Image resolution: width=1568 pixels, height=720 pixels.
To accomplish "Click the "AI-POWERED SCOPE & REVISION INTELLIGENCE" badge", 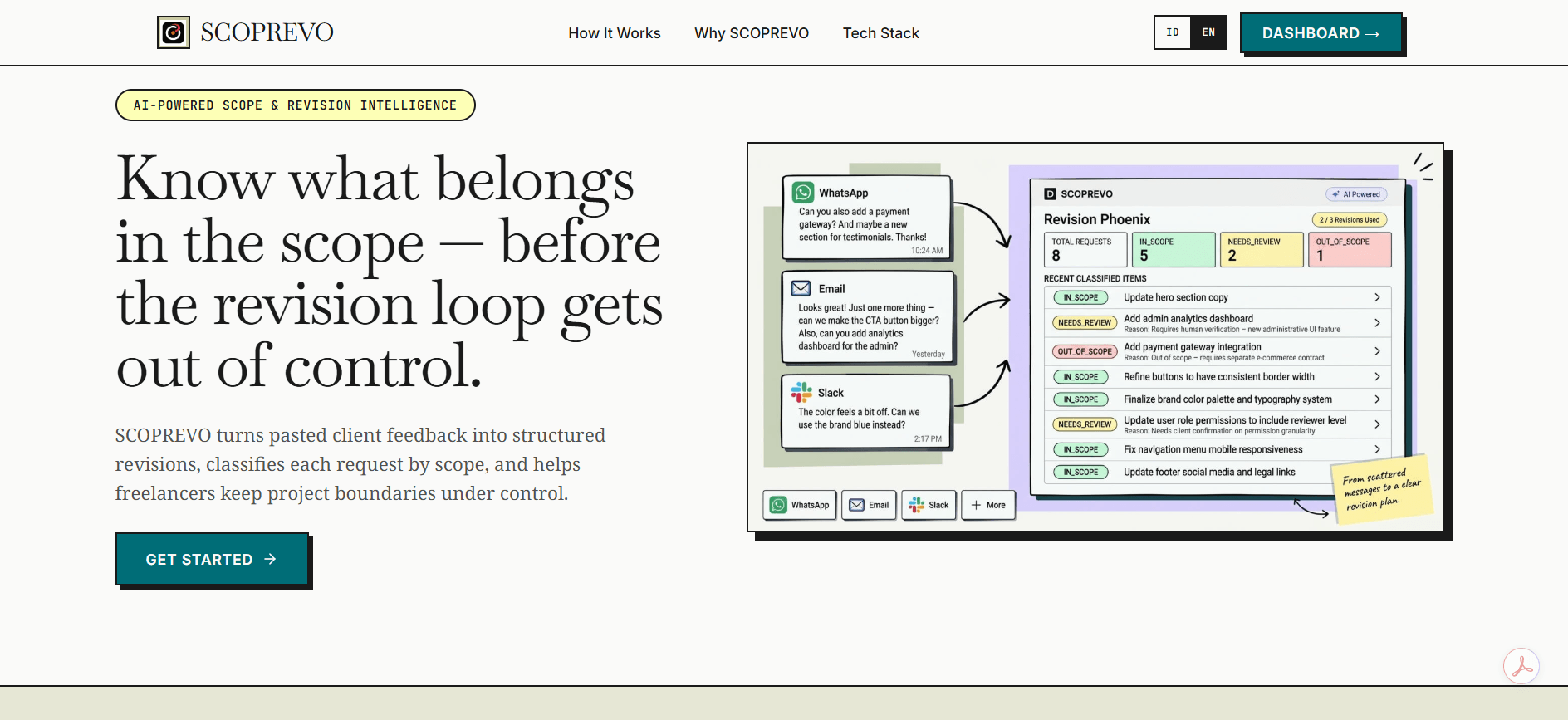I will point(296,105).
